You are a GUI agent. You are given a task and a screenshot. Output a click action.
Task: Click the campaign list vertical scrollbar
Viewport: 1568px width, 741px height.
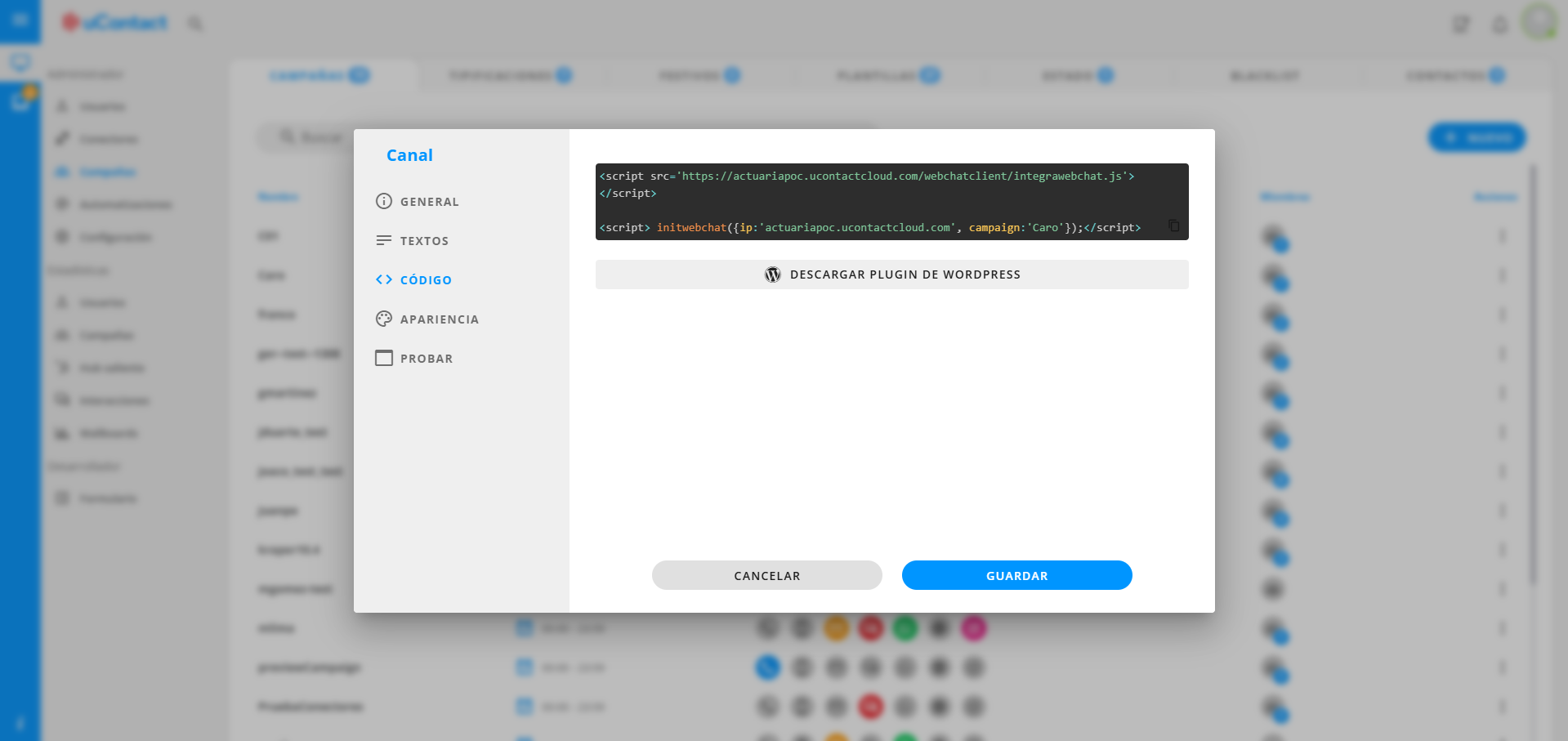[x=1533, y=374]
